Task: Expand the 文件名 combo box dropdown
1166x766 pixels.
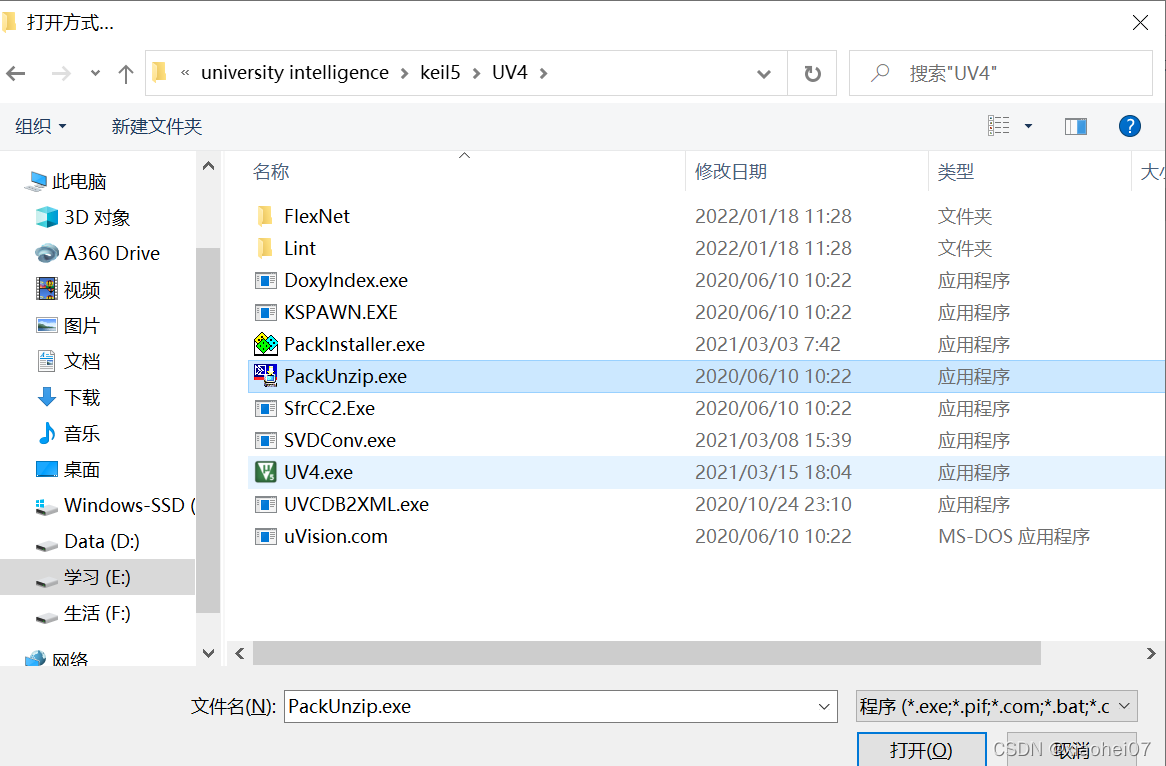Action: (824, 707)
